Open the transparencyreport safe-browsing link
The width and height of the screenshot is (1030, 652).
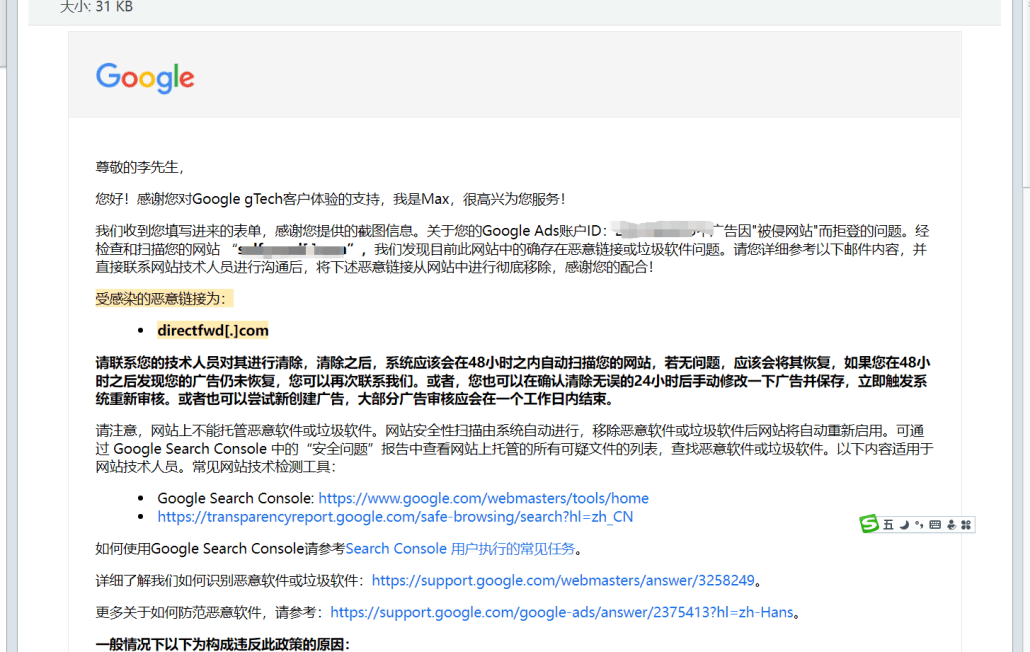(x=395, y=517)
